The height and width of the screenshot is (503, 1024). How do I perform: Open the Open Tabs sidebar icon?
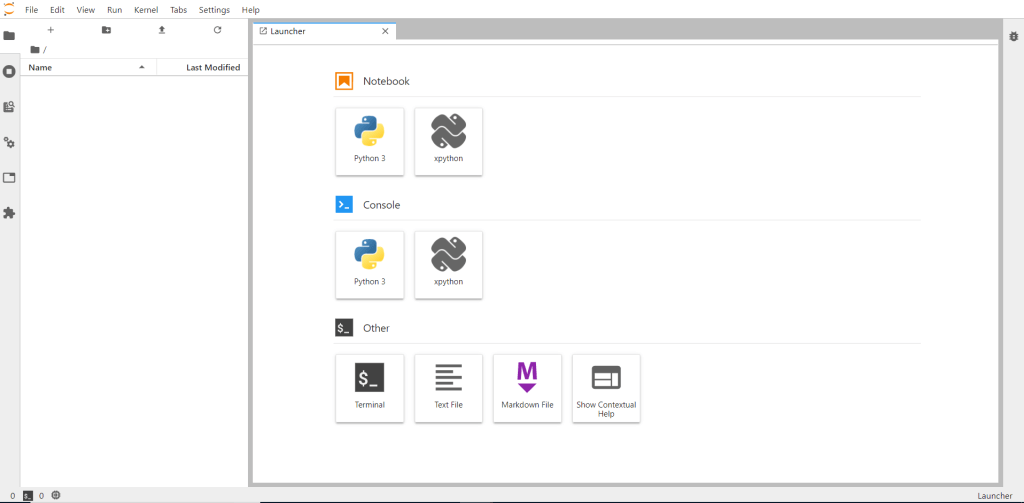(9, 178)
